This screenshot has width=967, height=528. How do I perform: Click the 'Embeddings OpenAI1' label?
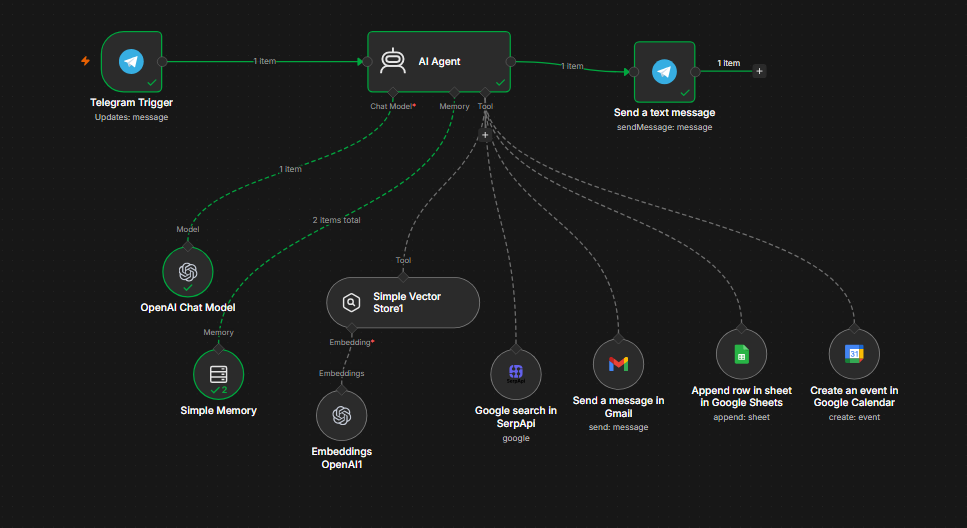click(342, 458)
